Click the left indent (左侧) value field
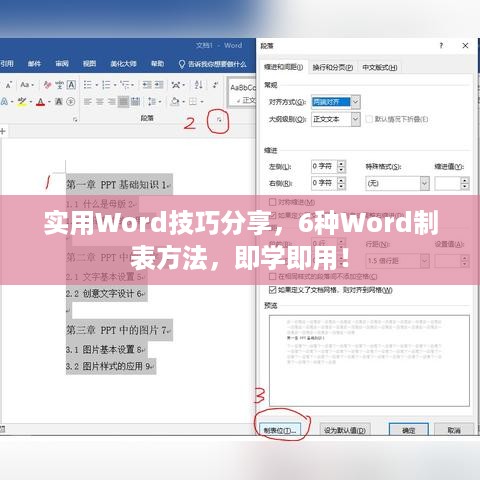The height and width of the screenshot is (480, 480). [324, 166]
